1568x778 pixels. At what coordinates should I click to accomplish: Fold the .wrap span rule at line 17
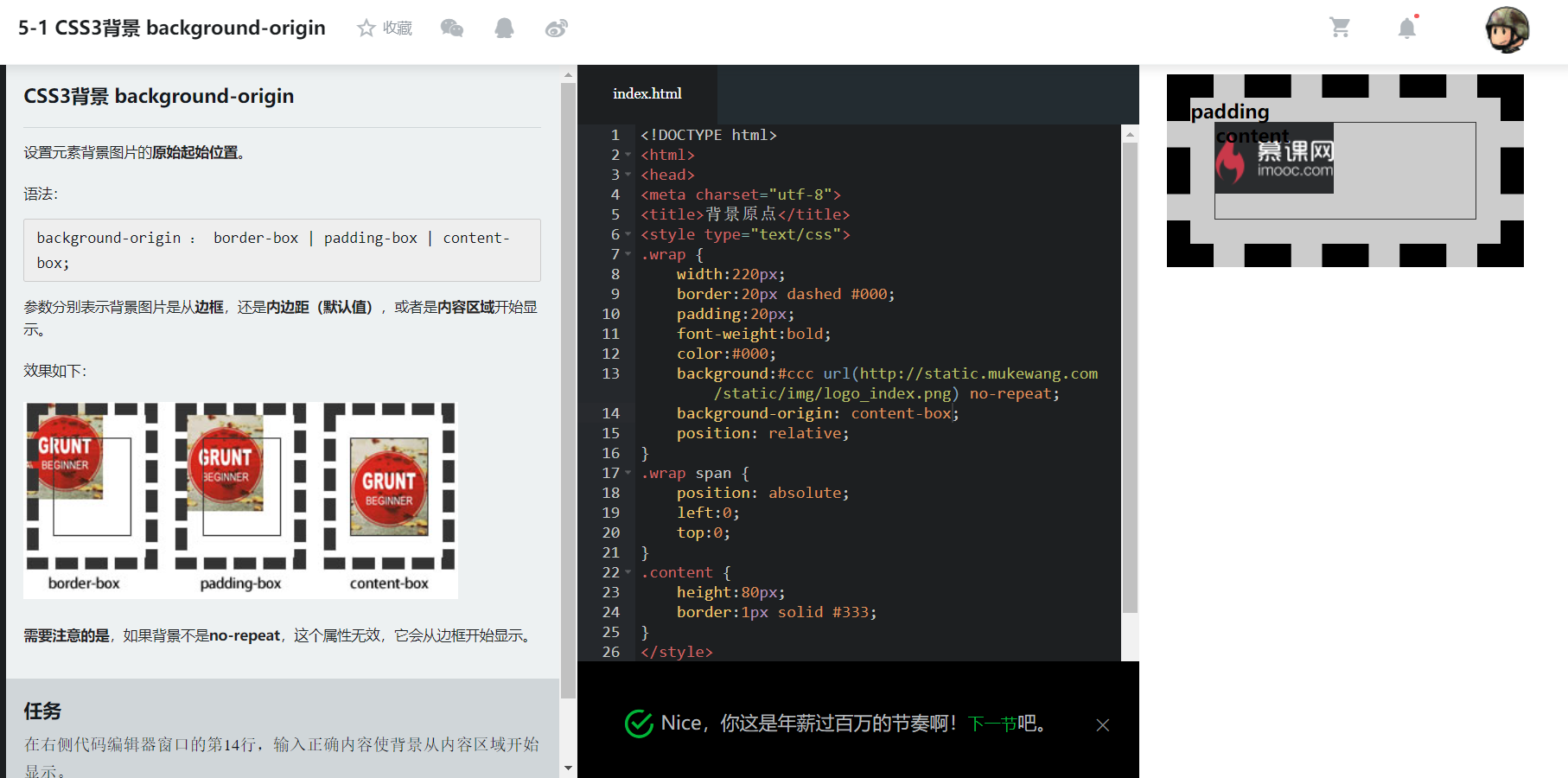[626, 474]
